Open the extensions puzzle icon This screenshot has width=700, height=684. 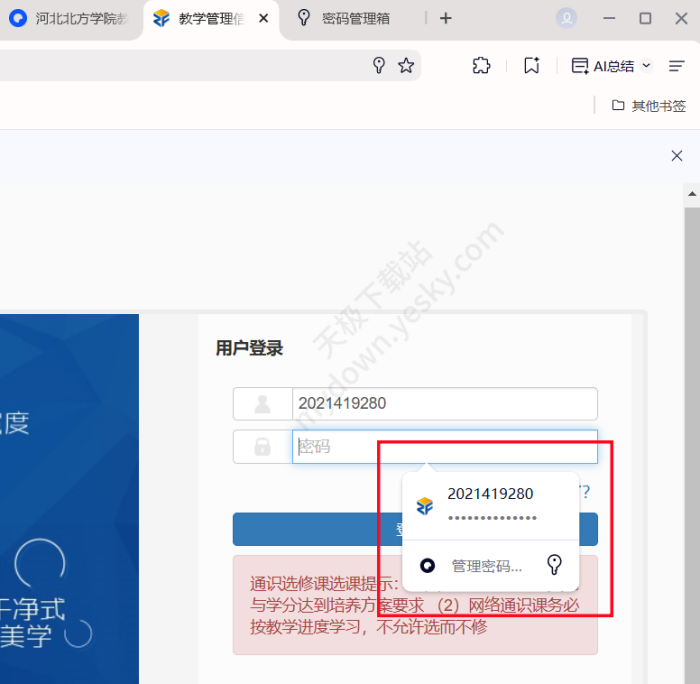[x=481, y=65]
